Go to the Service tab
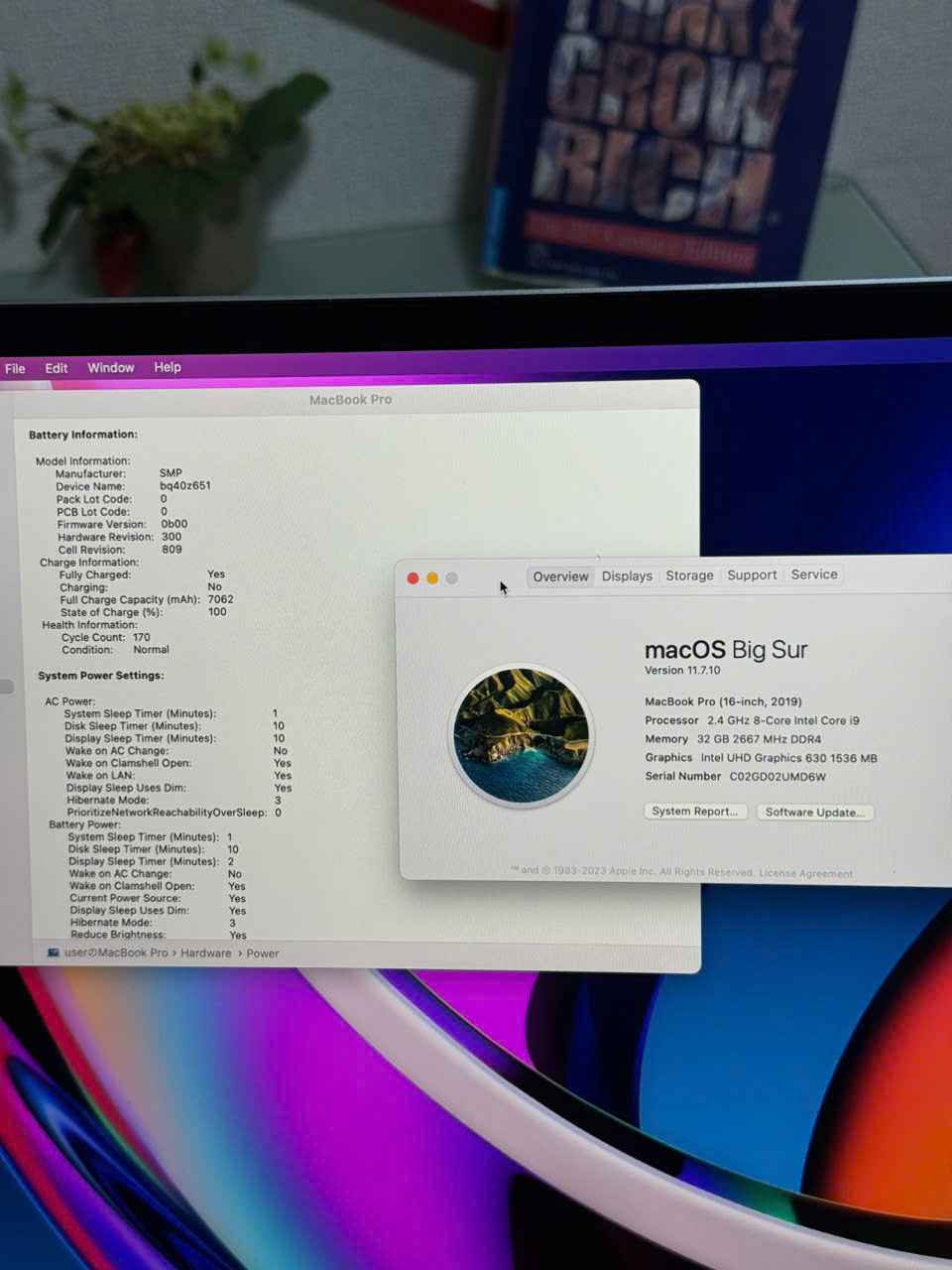The width and height of the screenshot is (952, 1270). [x=814, y=574]
